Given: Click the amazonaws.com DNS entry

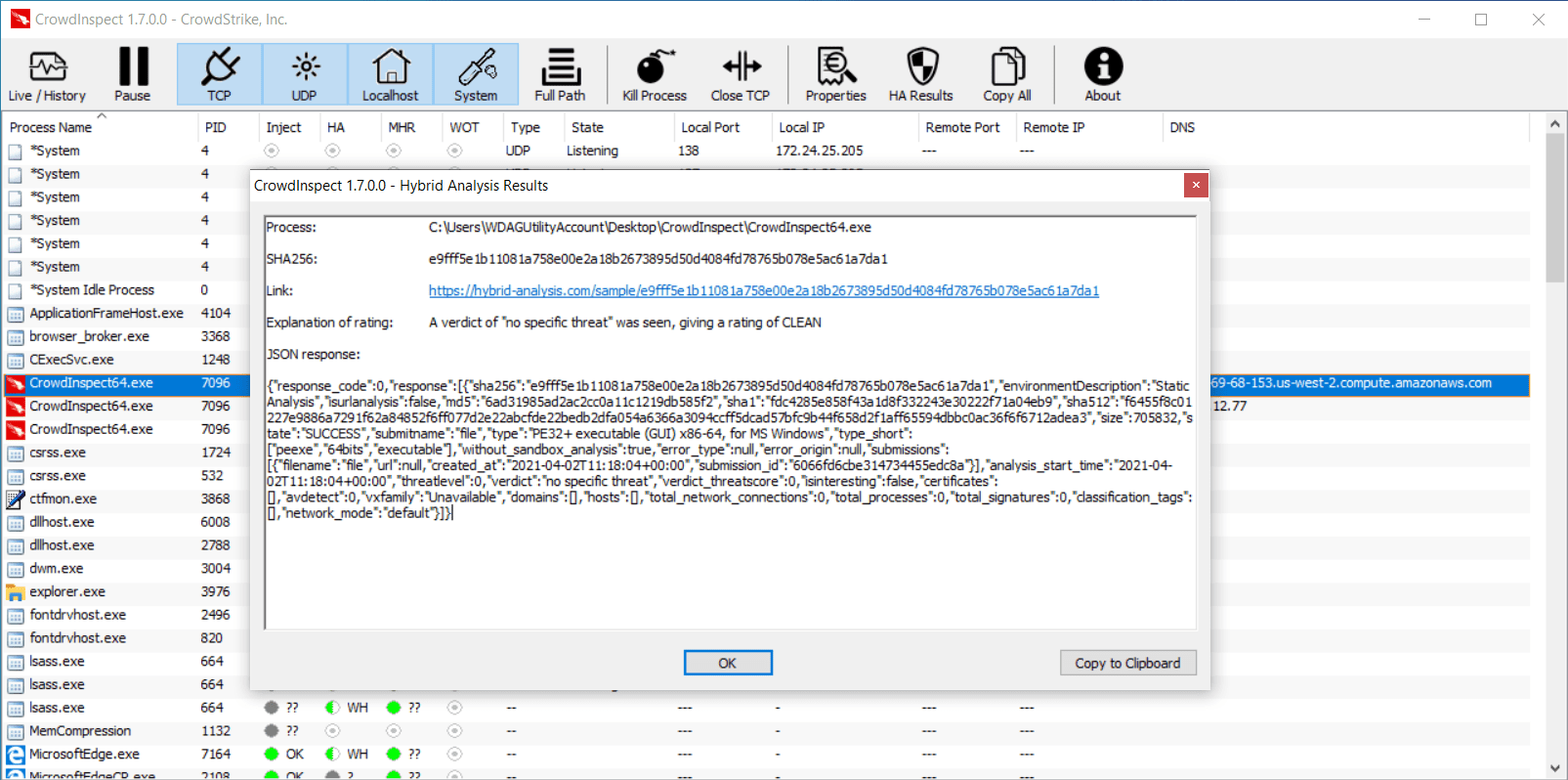Looking at the screenshot, I should click(x=1351, y=383).
